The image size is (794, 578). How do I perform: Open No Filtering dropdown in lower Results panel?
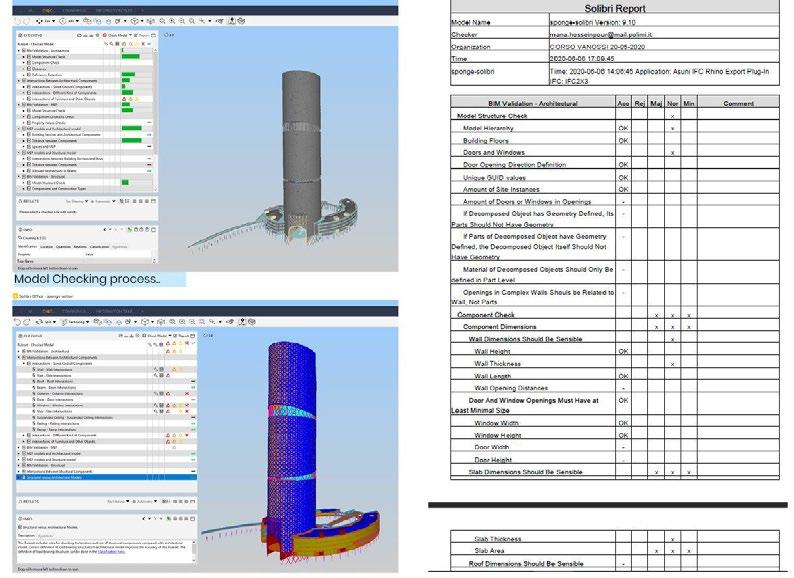(x=118, y=502)
